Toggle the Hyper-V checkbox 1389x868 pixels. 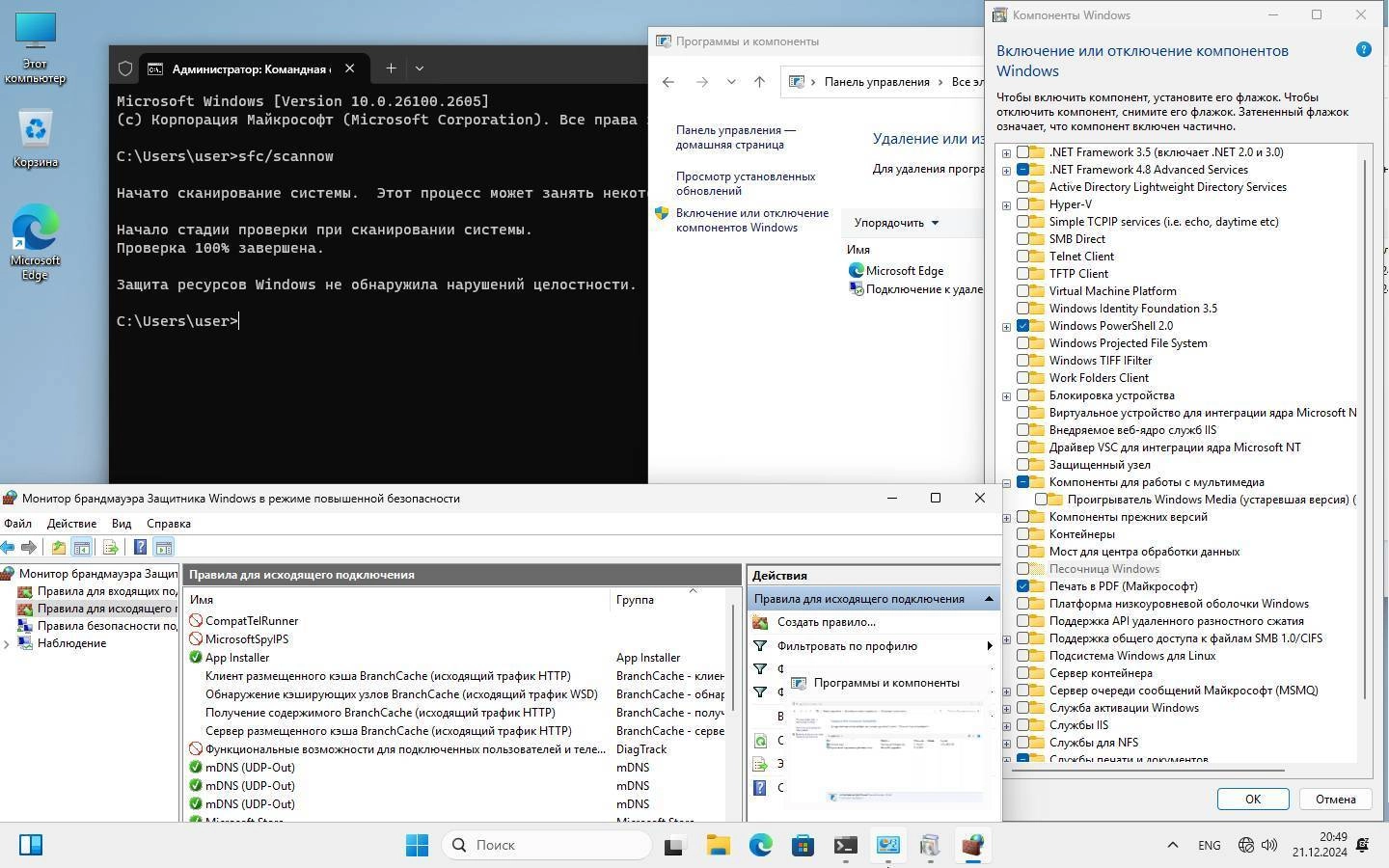(1023, 204)
